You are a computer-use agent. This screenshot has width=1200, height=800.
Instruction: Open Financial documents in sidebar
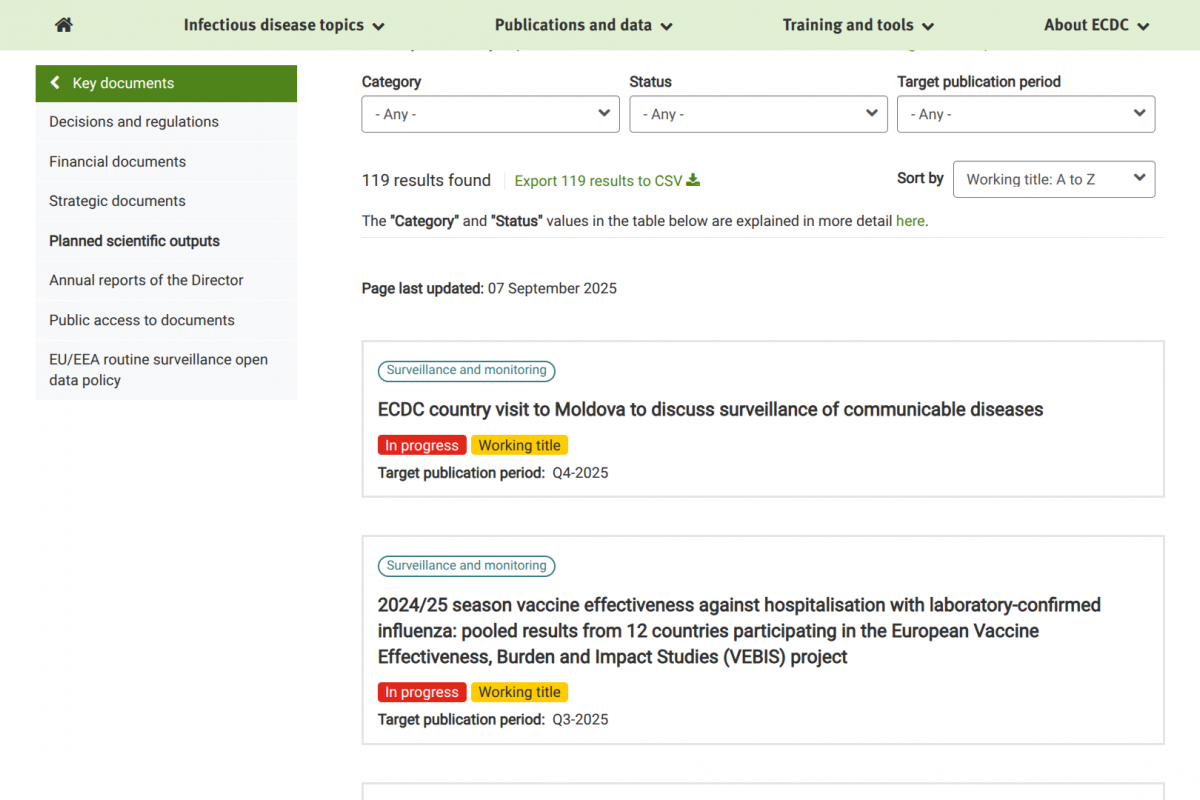click(x=117, y=162)
